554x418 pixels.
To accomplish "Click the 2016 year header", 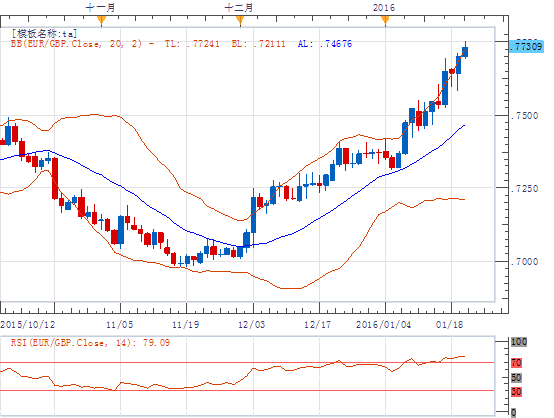I will pyautogui.click(x=384, y=7).
